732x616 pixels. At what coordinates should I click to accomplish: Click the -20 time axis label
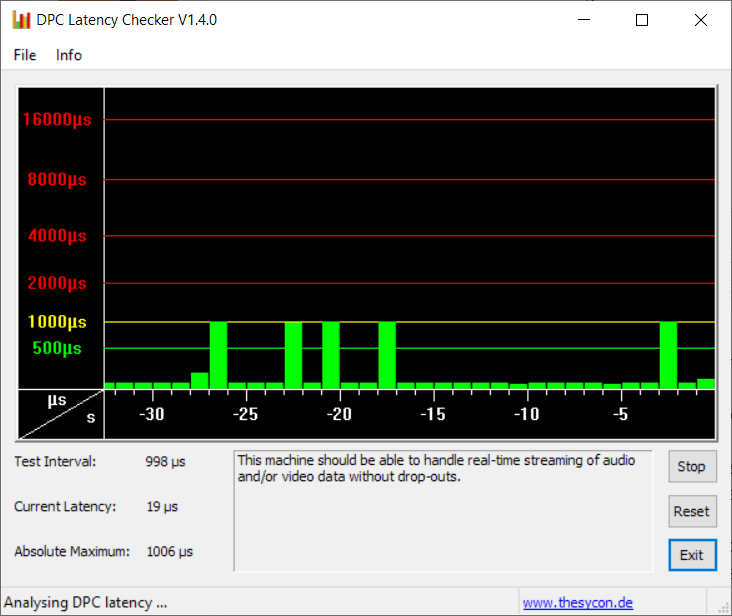click(339, 414)
